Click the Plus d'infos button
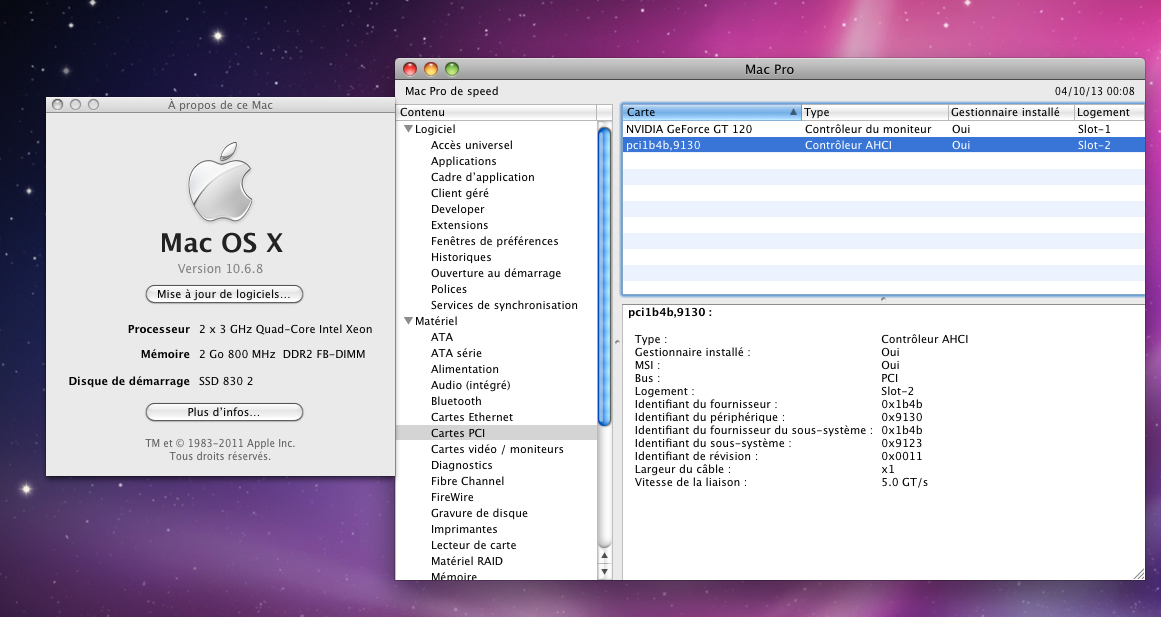1161x617 pixels. point(224,412)
